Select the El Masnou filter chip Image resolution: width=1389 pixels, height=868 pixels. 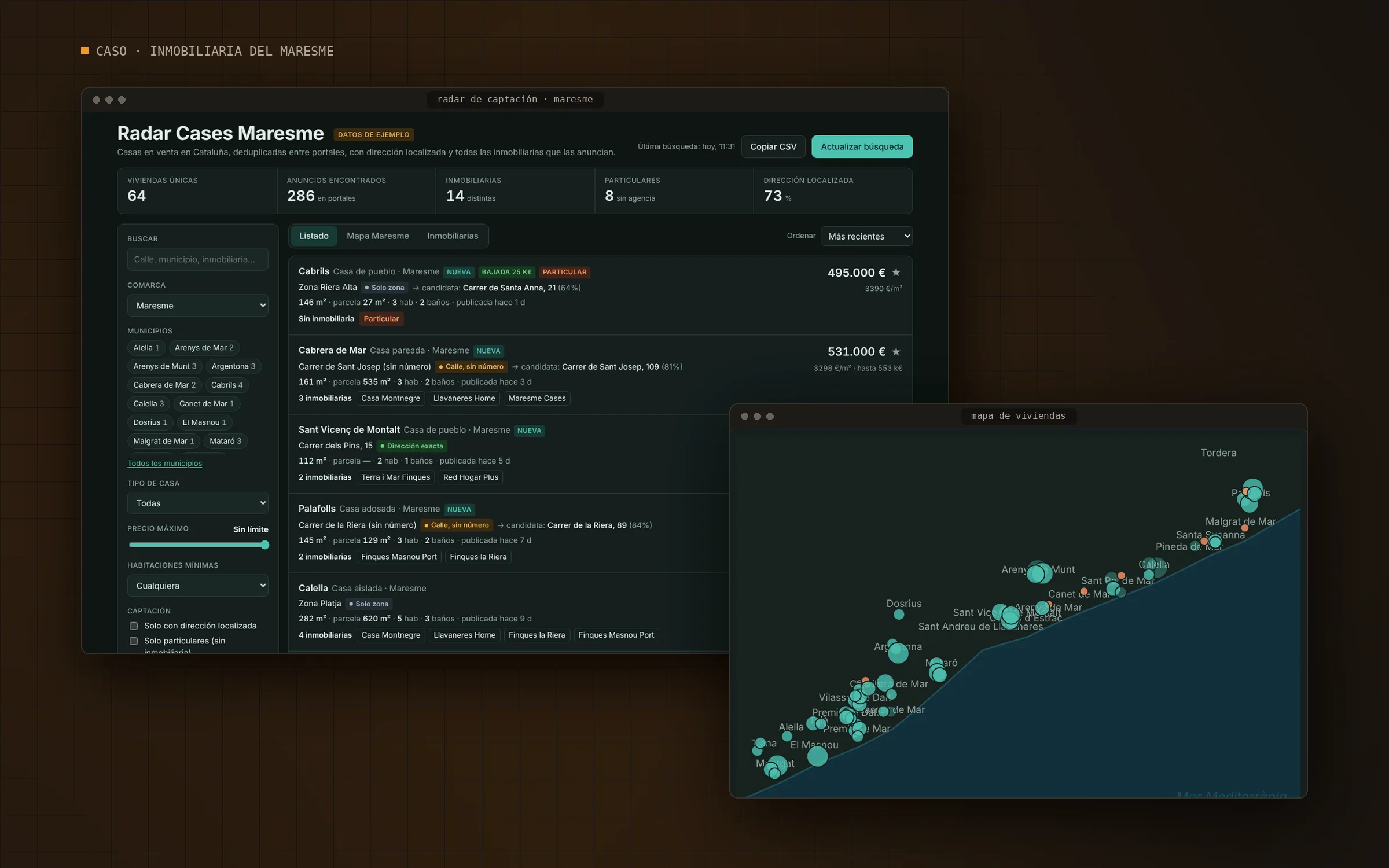point(204,422)
